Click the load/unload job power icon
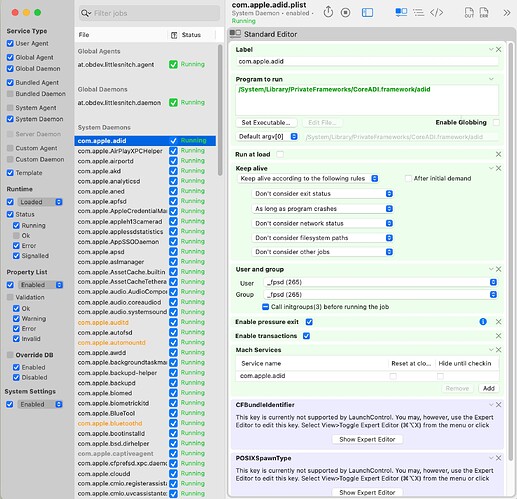This screenshot has height=499, width=517. [328, 12]
